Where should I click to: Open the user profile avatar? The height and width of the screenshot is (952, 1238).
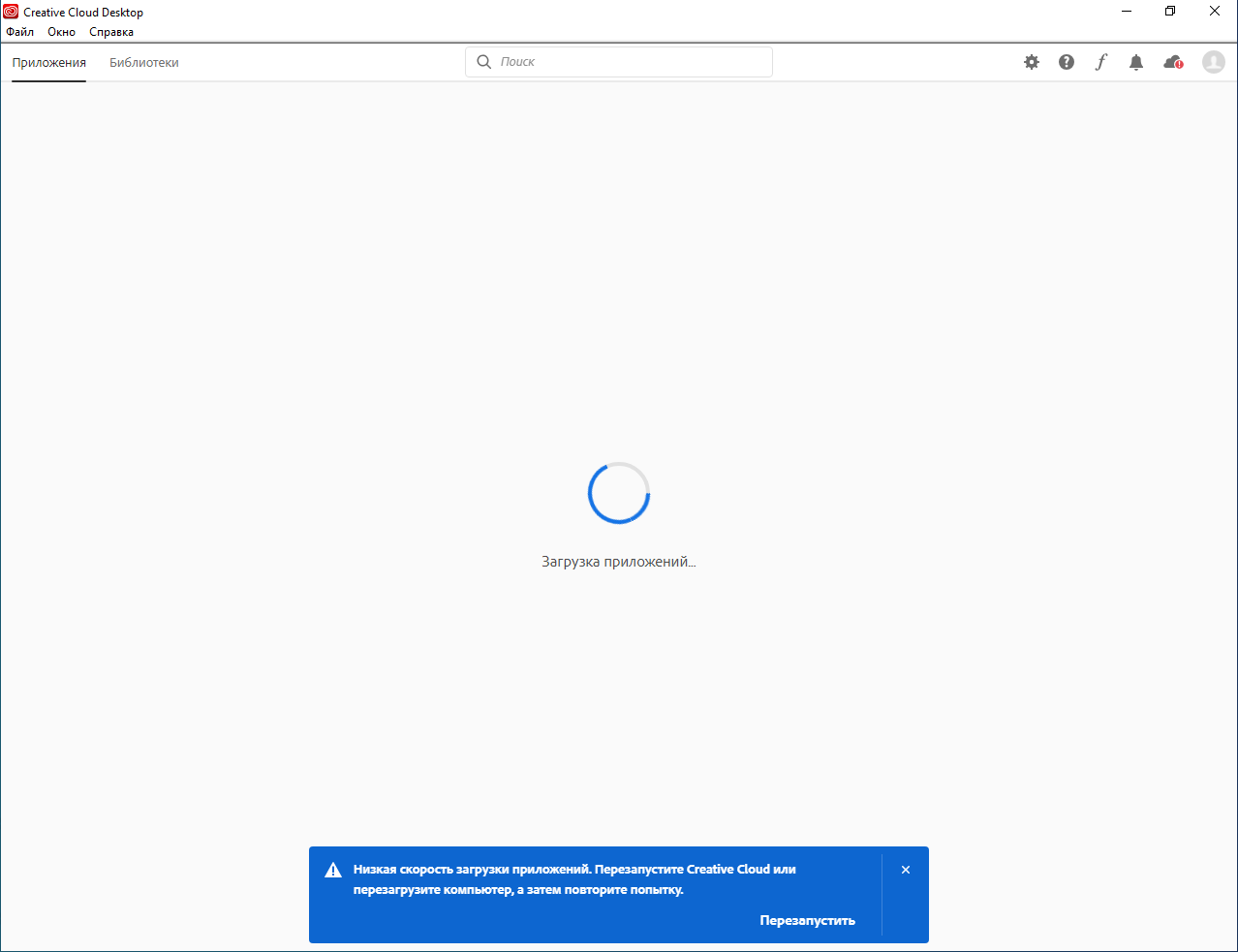(x=1214, y=62)
